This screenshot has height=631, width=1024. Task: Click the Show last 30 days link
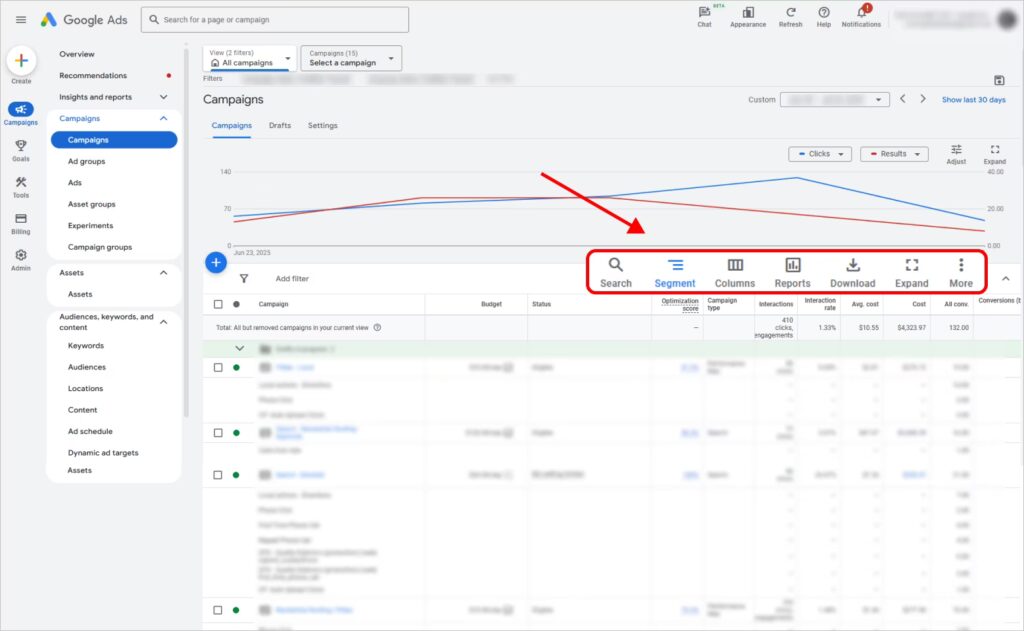point(973,100)
